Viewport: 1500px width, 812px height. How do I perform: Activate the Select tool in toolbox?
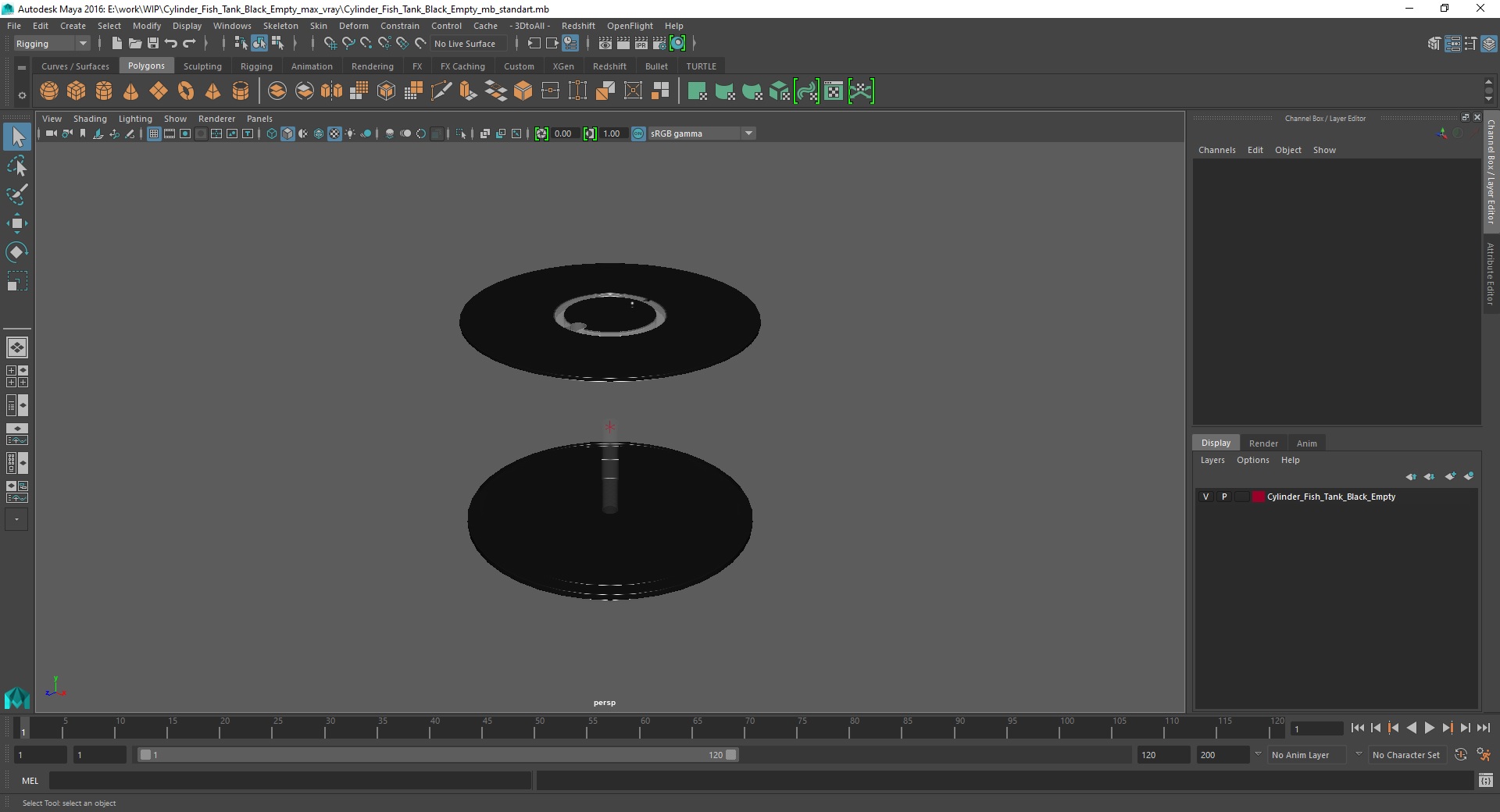point(17,137)
